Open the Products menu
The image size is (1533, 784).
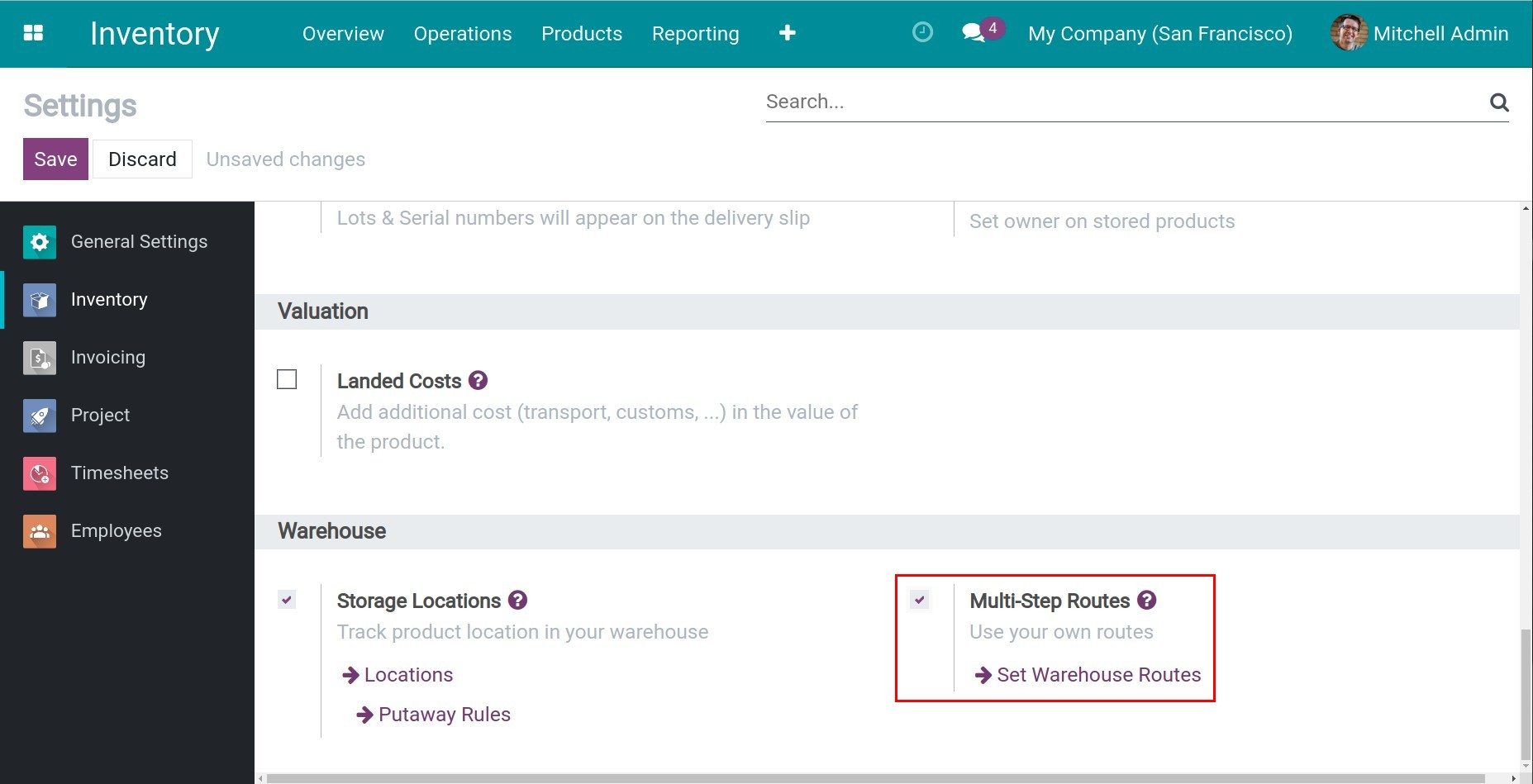pos(582,34)
